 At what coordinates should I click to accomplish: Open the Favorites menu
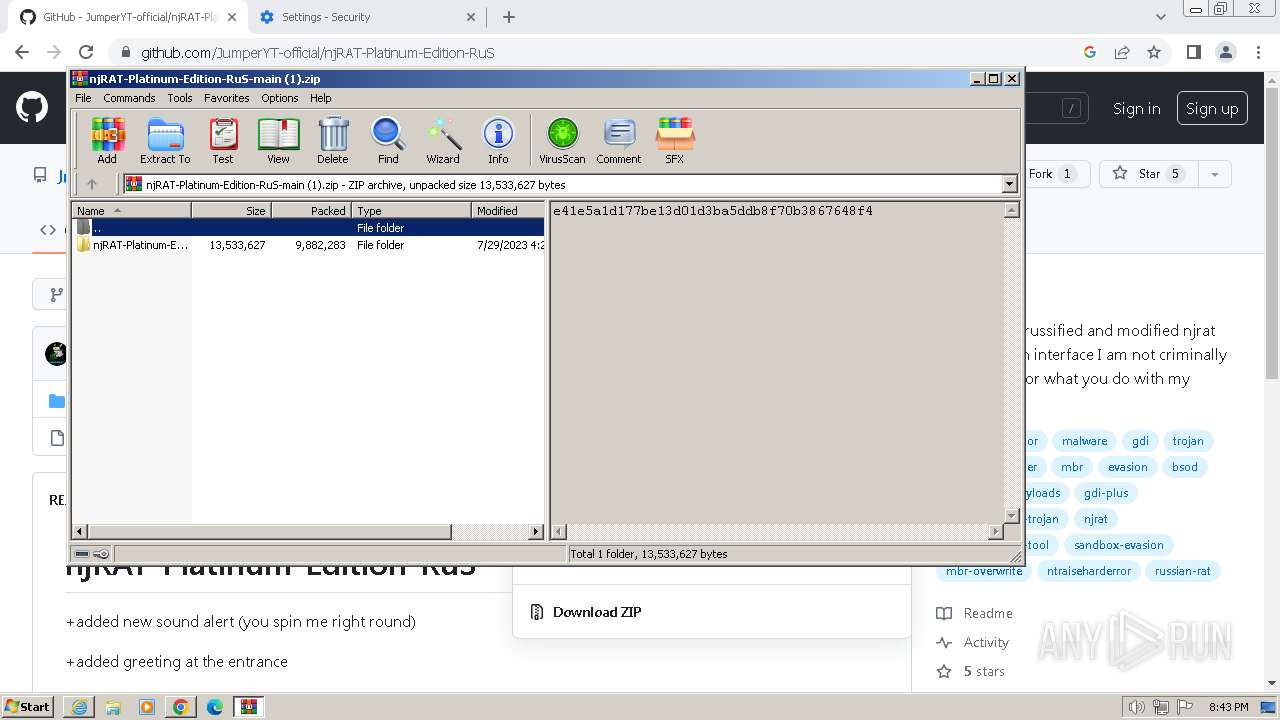[x=227, y=98]
